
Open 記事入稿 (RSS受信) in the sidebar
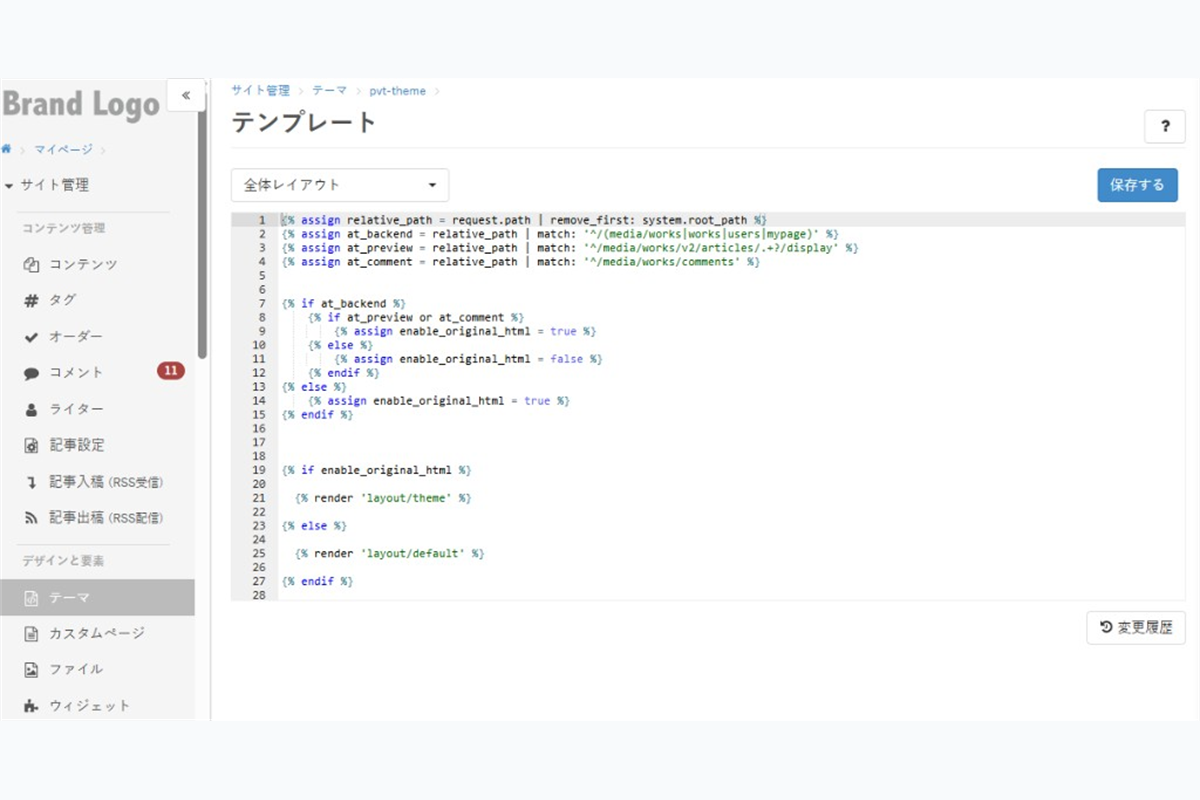point(97,482)
